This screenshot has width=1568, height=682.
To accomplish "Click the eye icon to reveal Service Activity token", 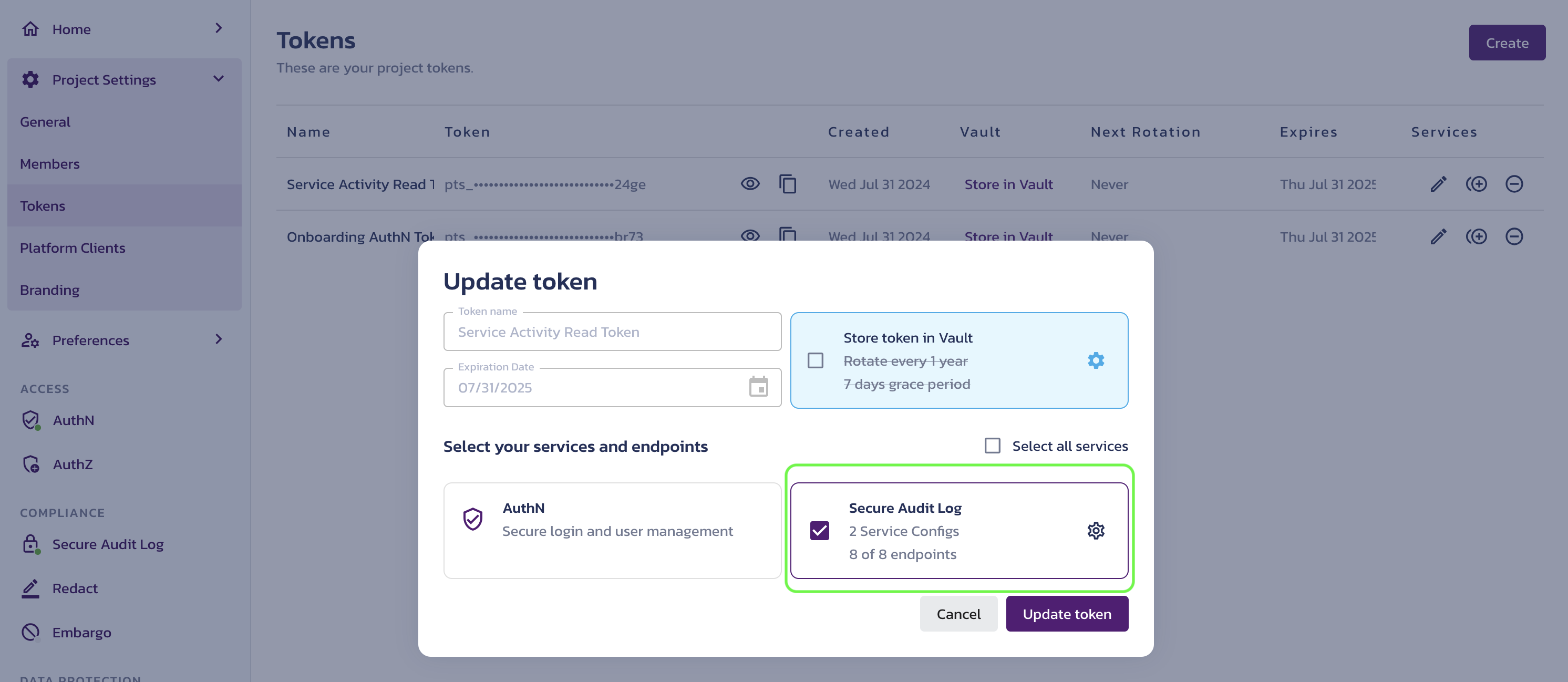I will [749, 183].
